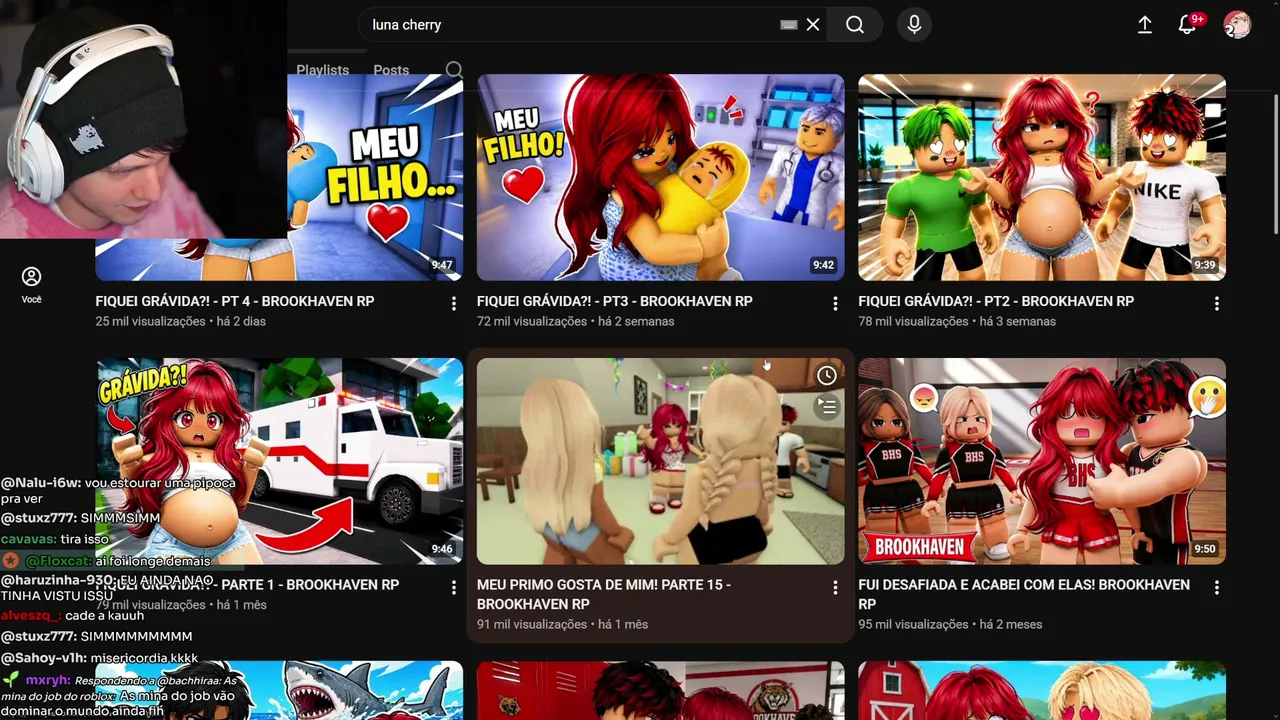Open more options for 'Meu Primo Gosta de Mim'
This screenshot has height=720, width=1280.
[x=835, y=587]
